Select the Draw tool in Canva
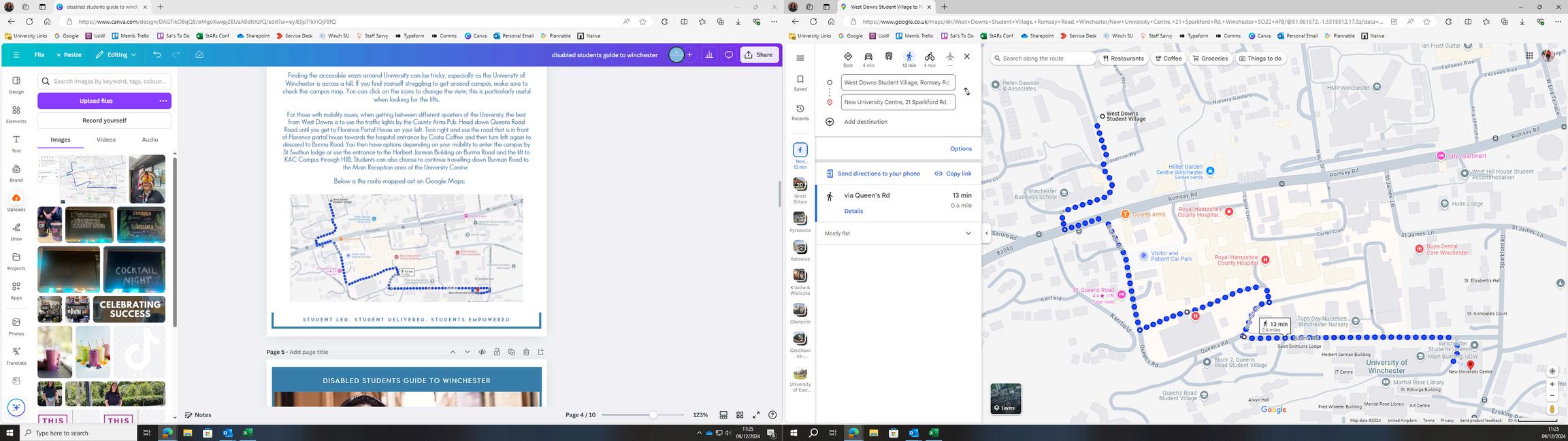 [x=16, y=231]
